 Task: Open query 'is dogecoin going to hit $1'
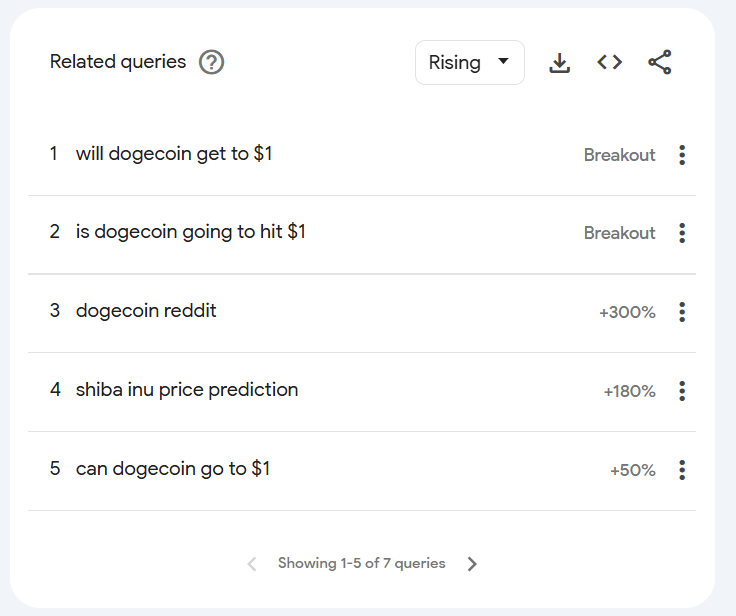191,232
